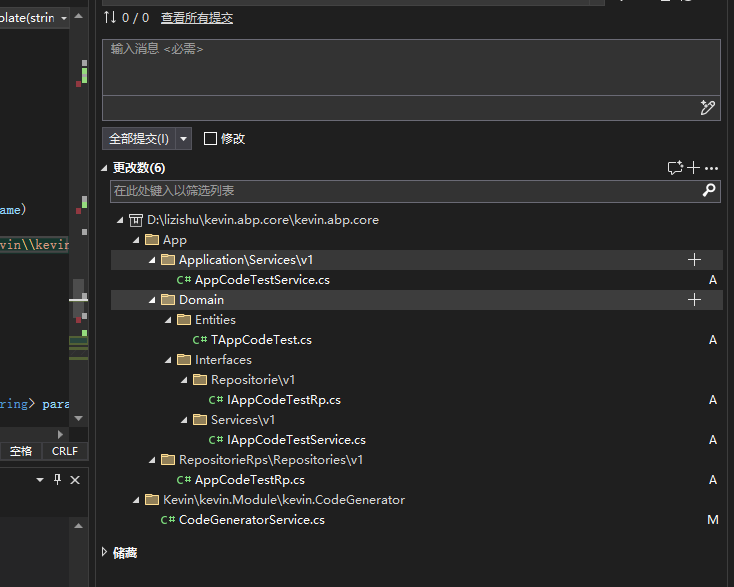Click the AI generate commit message icon

[707, 108]
